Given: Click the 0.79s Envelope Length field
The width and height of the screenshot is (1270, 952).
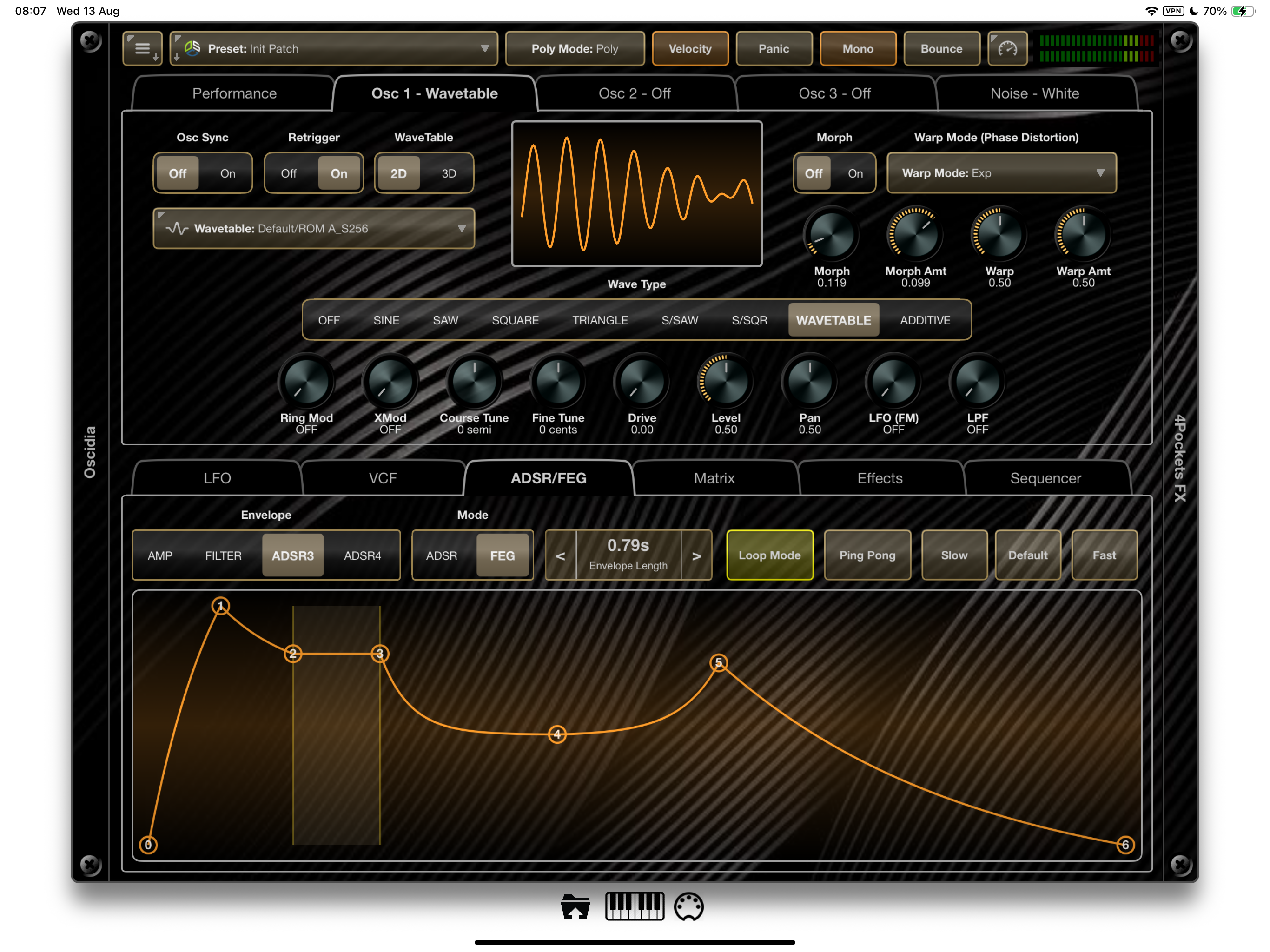Looking at the screenshot, I should [x=628, y=555].
